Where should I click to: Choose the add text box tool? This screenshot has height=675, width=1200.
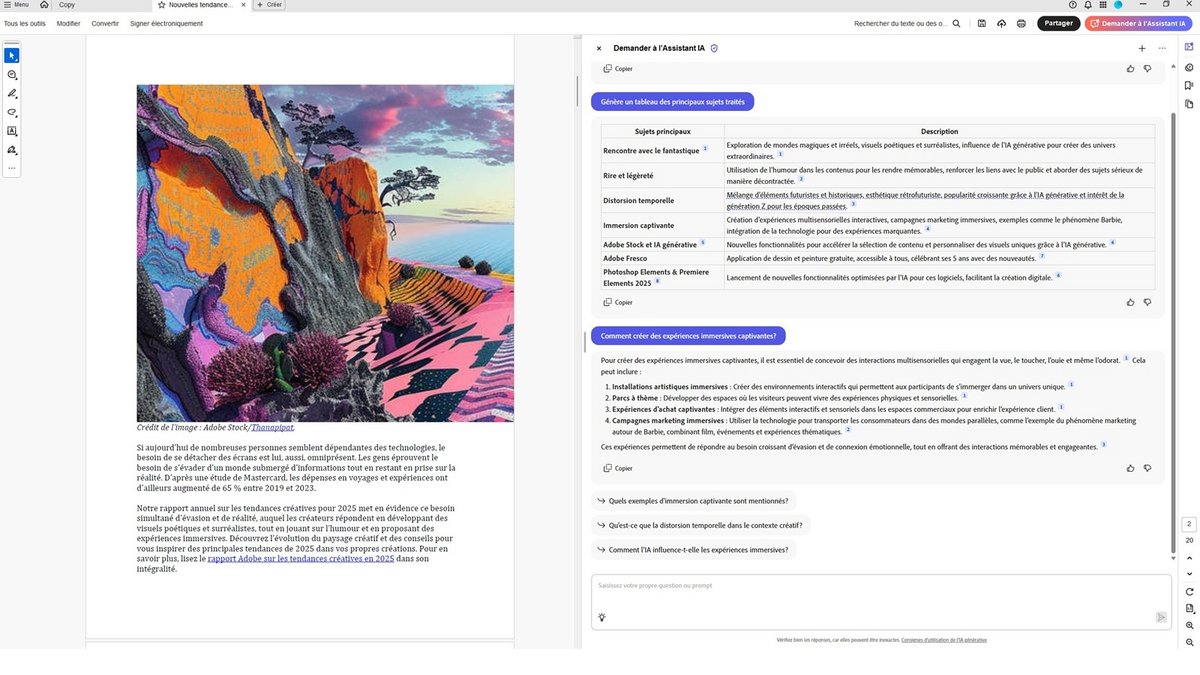tap(12, 131)
